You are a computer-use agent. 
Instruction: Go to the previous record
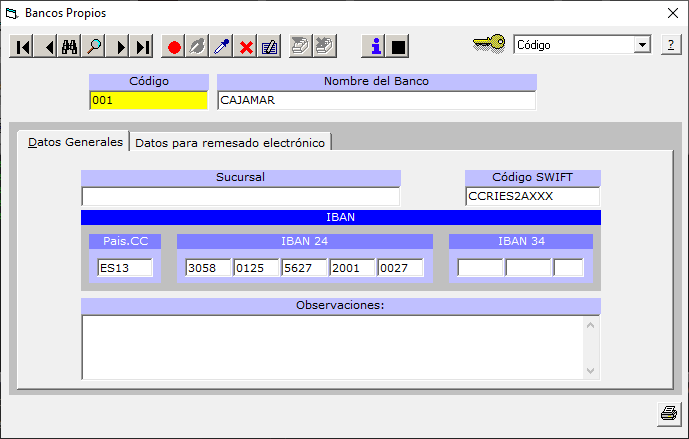point(46,47)
